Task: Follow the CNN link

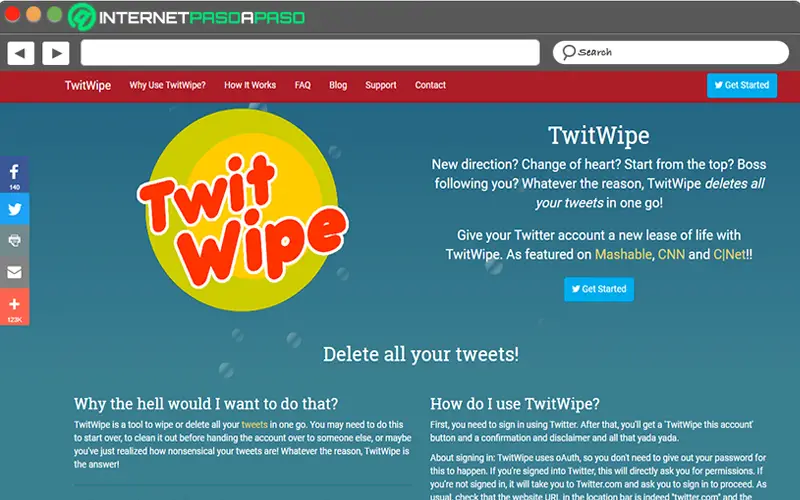Action: pyautogui.click(x=671, y=254)
